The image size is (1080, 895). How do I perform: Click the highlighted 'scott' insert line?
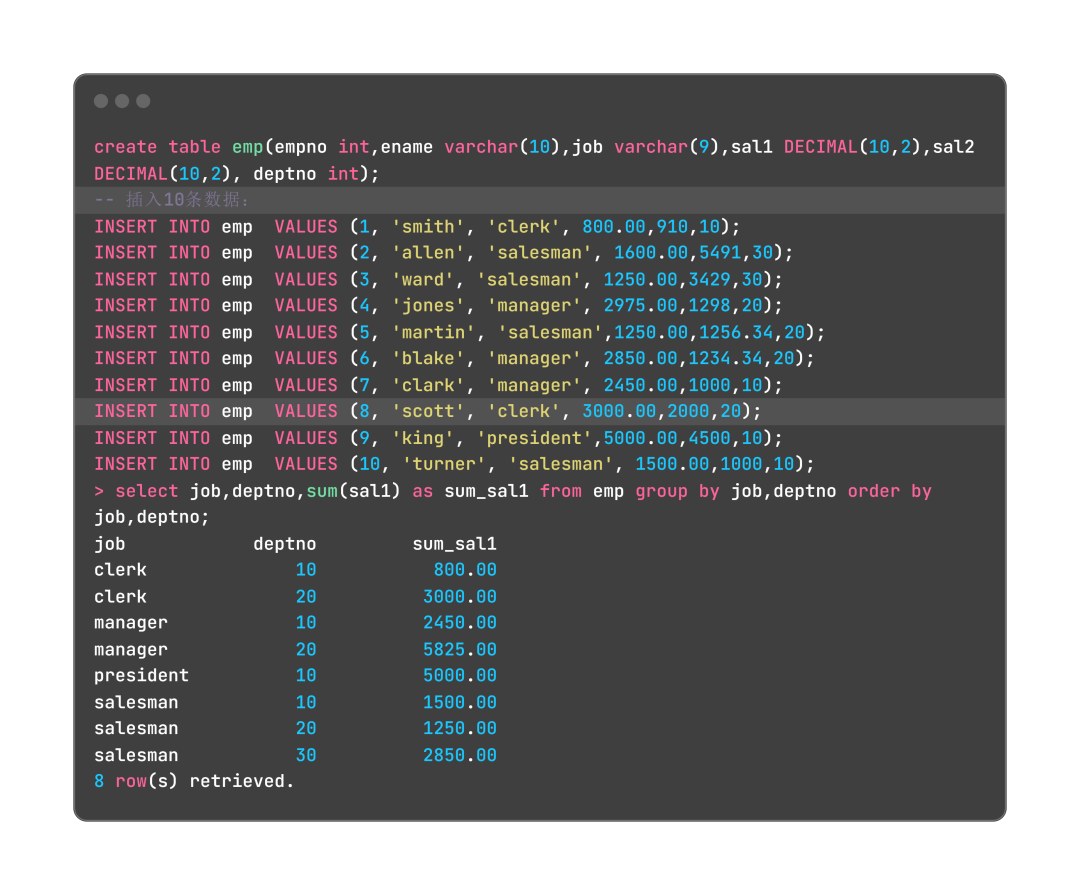(540, 411)
